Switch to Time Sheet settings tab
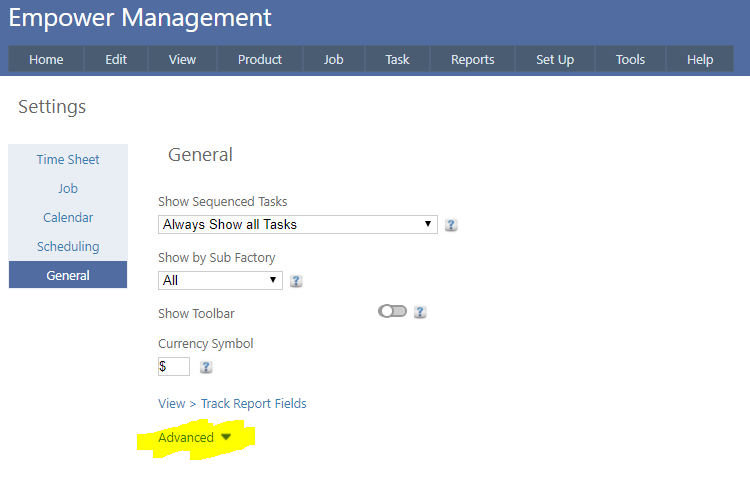The image size is (750, 477). coord(68,159)
